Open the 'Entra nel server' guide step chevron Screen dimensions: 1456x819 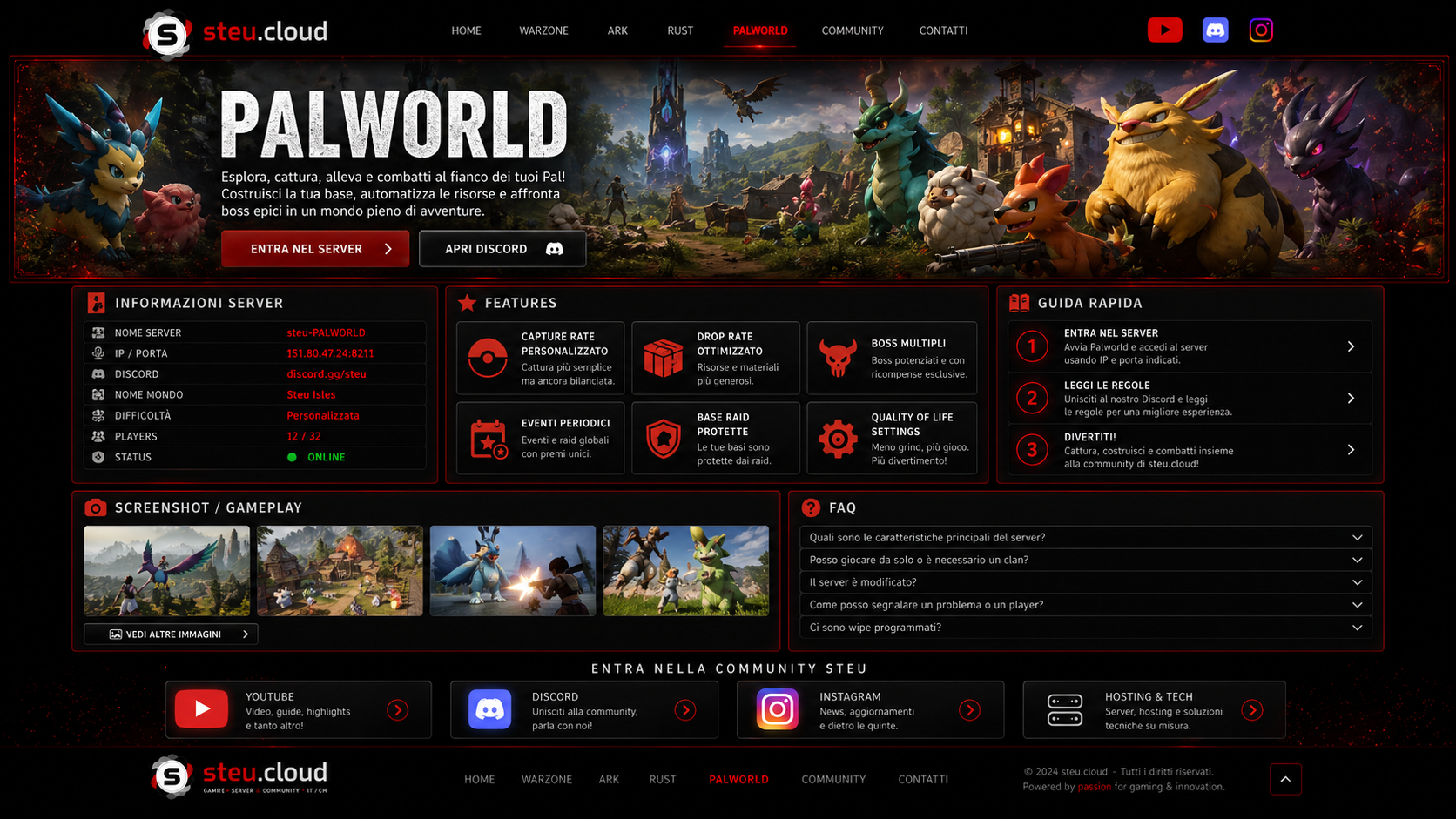pos(1351,346)
